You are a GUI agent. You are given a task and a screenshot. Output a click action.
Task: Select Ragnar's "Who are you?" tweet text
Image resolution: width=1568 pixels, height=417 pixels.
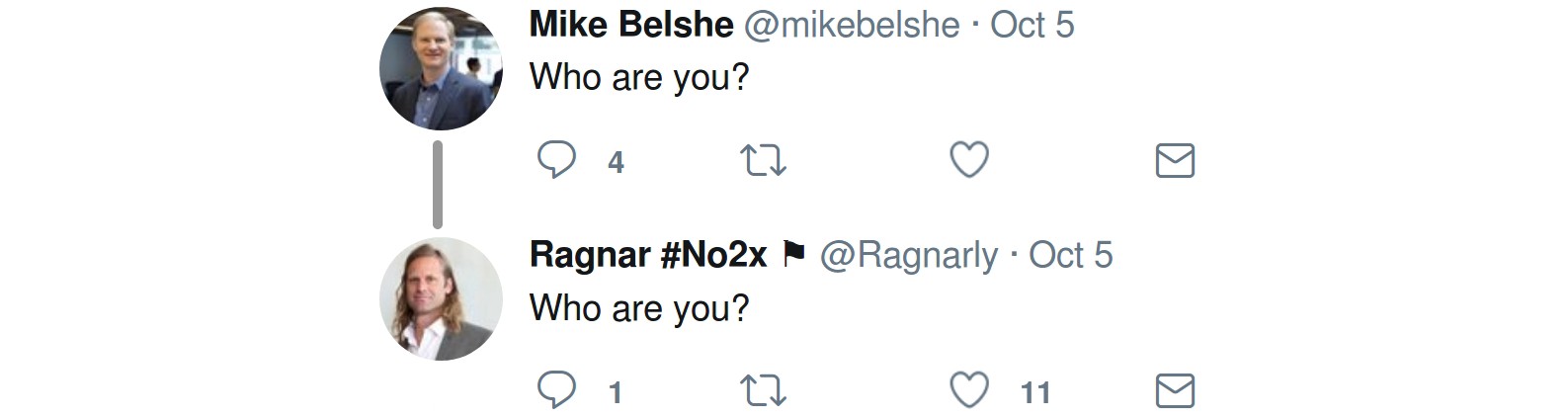pos(639,307)
